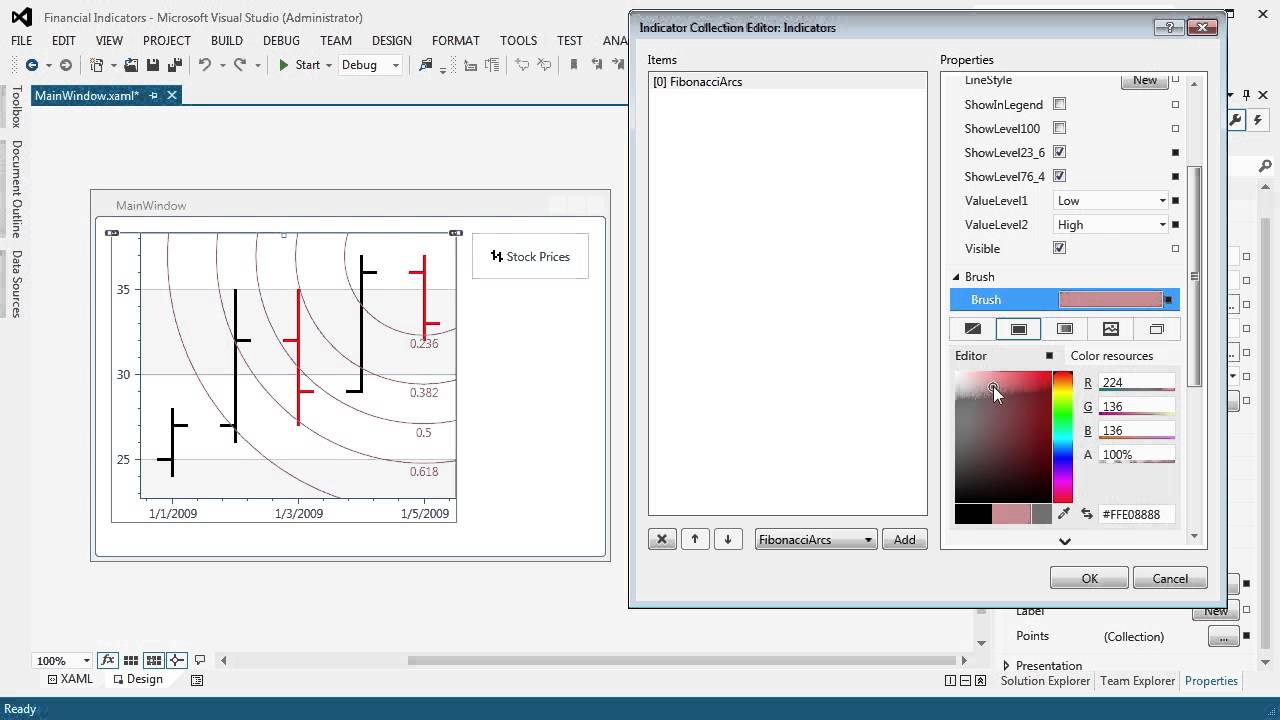Click the Open File toolbar icon

pos(131,65)
